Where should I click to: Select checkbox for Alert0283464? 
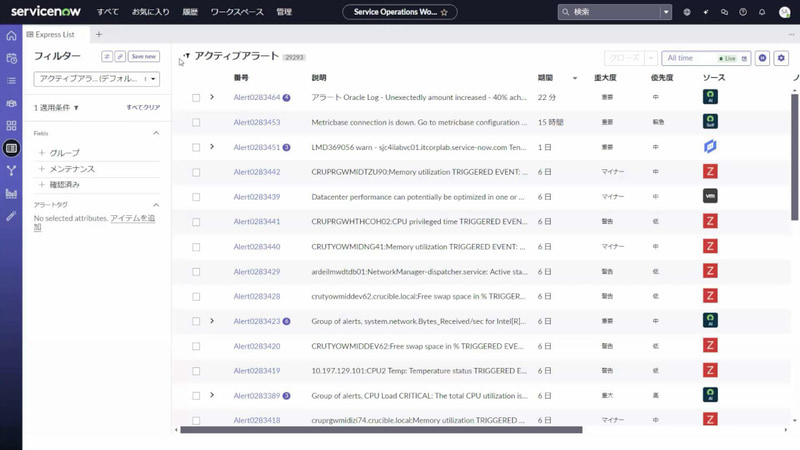pos(196,97)
